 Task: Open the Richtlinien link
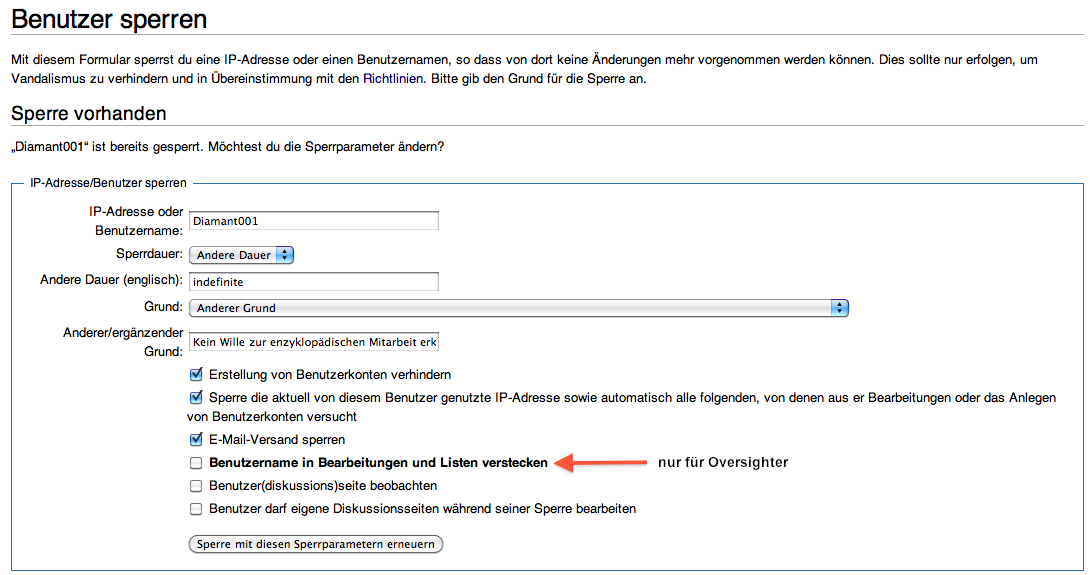(394, 78)
